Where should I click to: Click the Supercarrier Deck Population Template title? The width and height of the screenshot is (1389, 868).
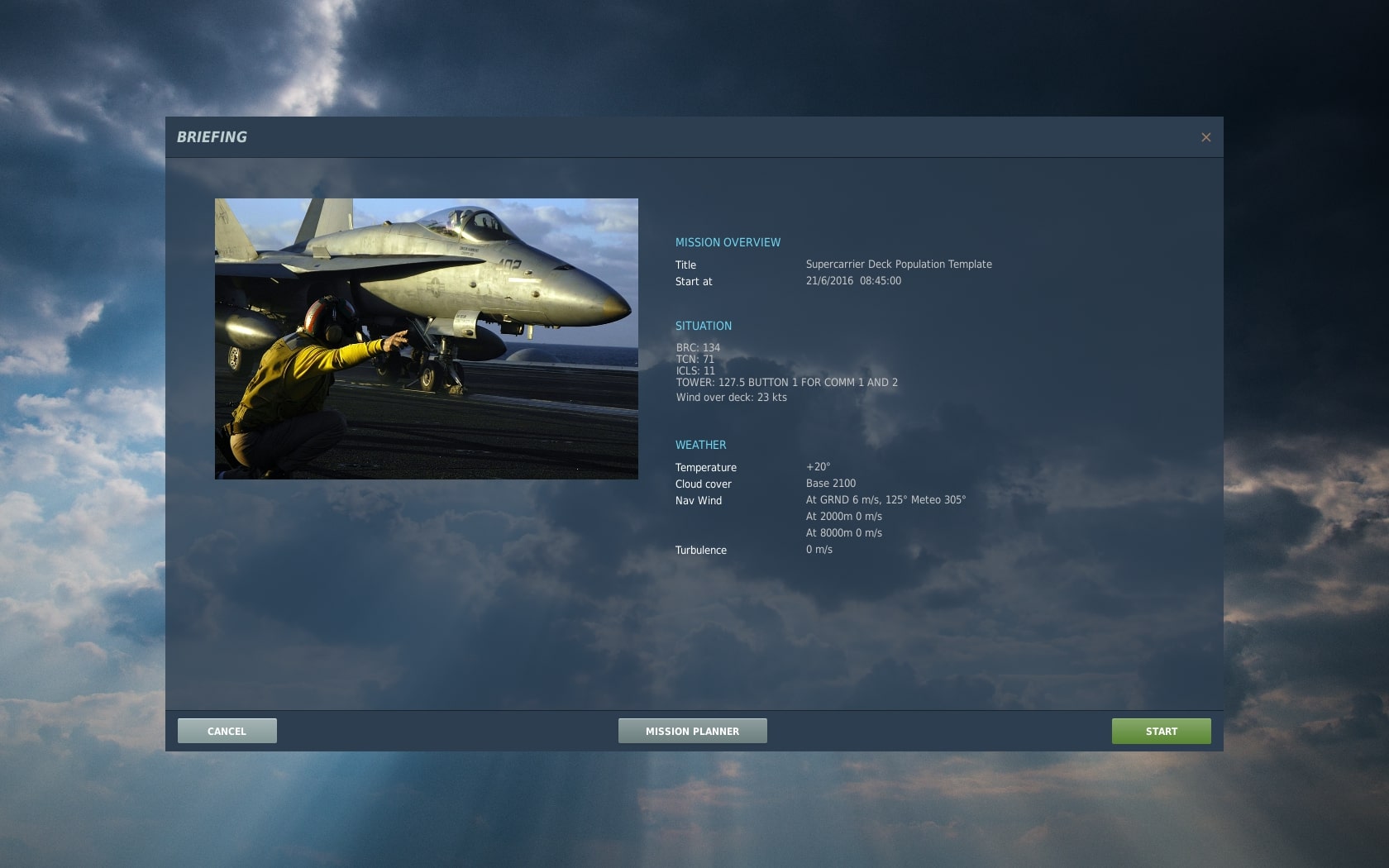pos(898,265)
